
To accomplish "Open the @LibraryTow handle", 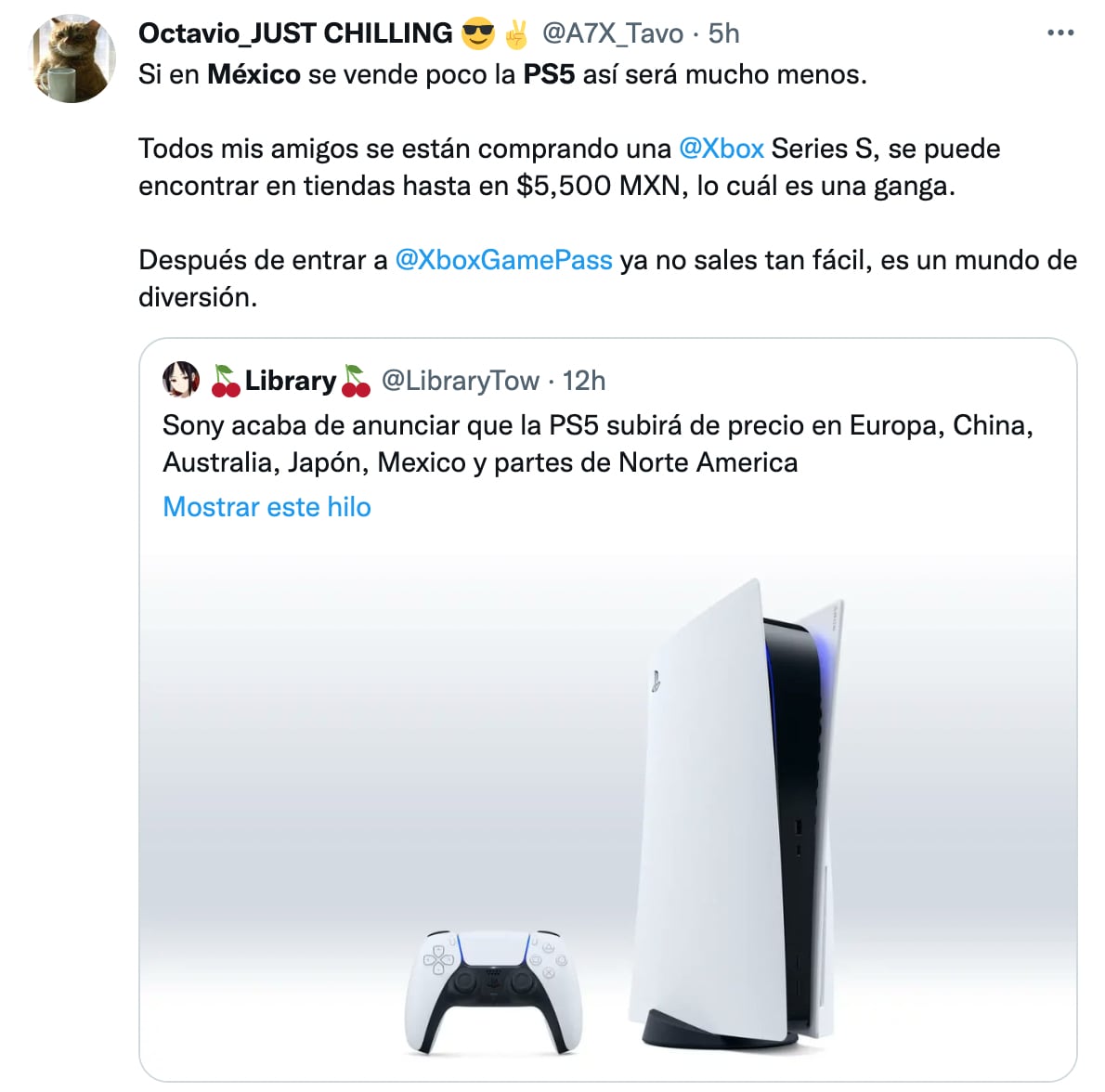I will (461, 381).
